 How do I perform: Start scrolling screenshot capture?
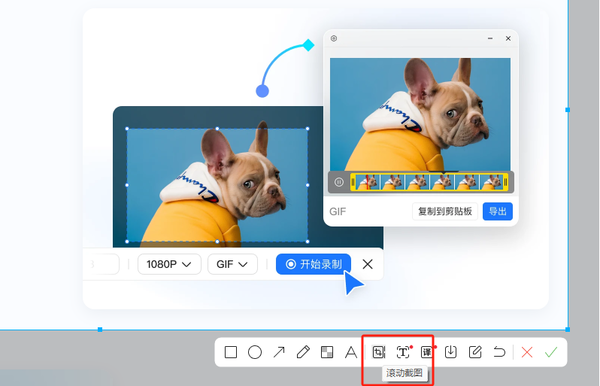point(378,352)
